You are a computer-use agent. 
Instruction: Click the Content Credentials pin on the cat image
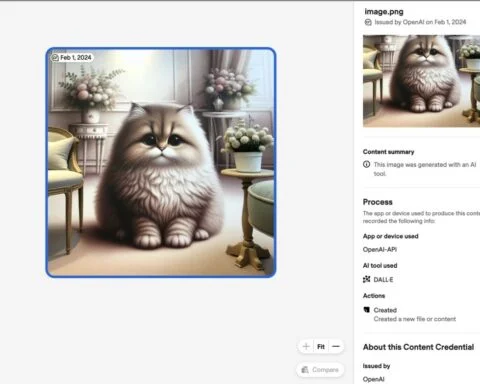point(55,58)
